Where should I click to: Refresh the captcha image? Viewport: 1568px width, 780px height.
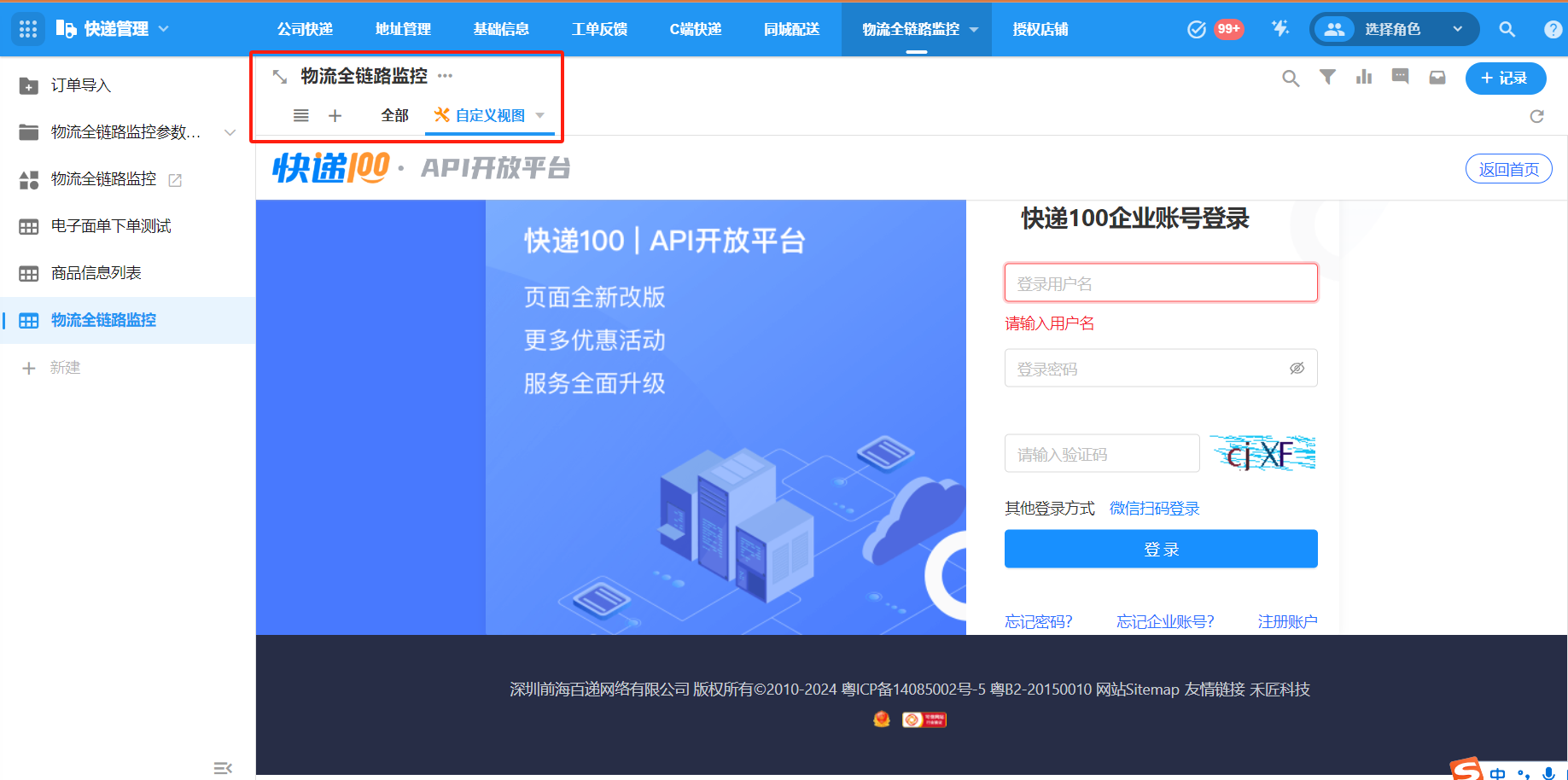pos(1262,453)
